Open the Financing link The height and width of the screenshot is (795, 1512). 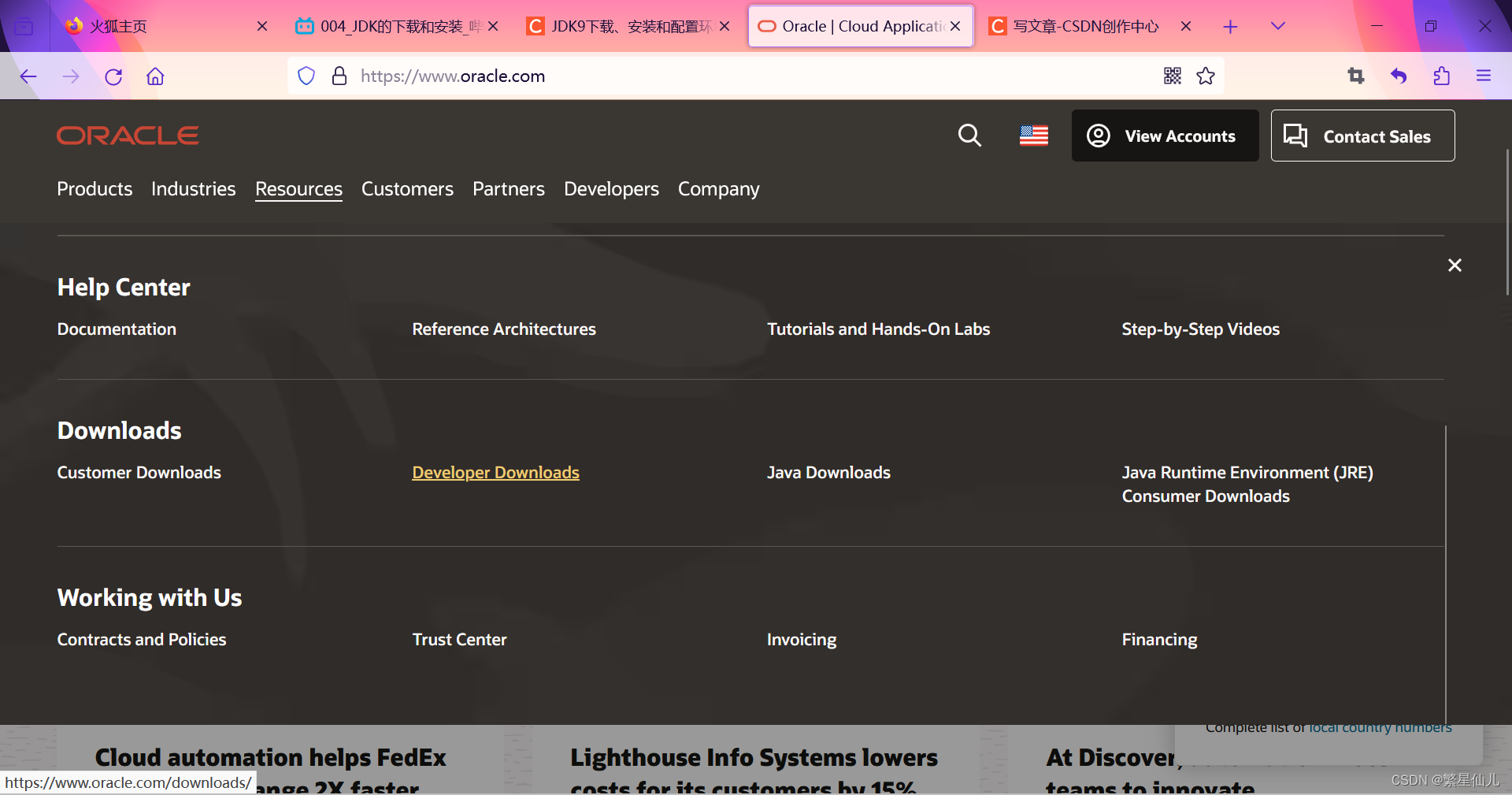coord(1159,640)
